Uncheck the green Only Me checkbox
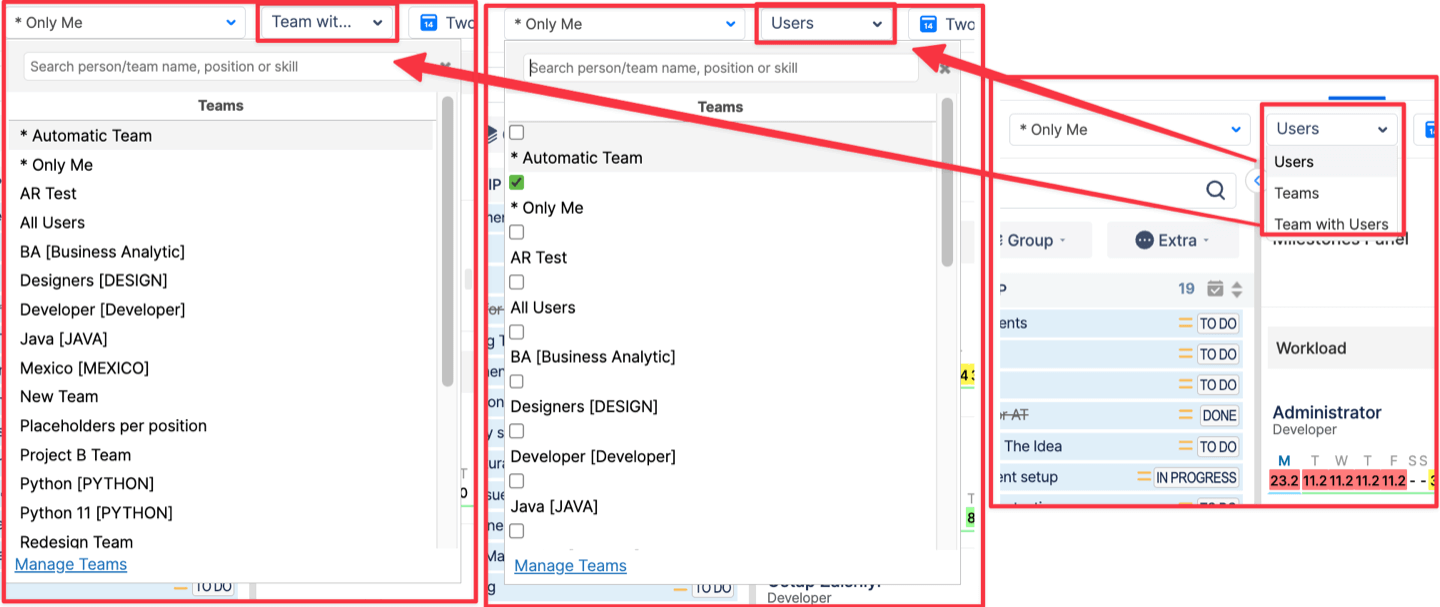1440x607 pixels. [x=517, y=183]
